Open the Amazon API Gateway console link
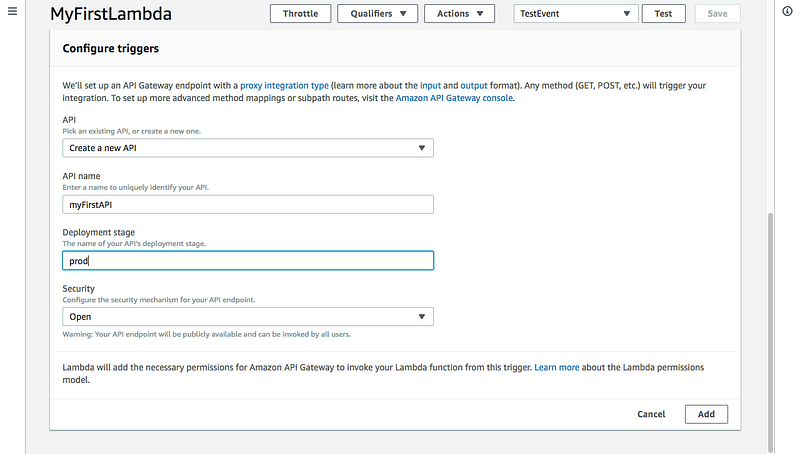The image size is (800, 454). (x=454, y=98)
